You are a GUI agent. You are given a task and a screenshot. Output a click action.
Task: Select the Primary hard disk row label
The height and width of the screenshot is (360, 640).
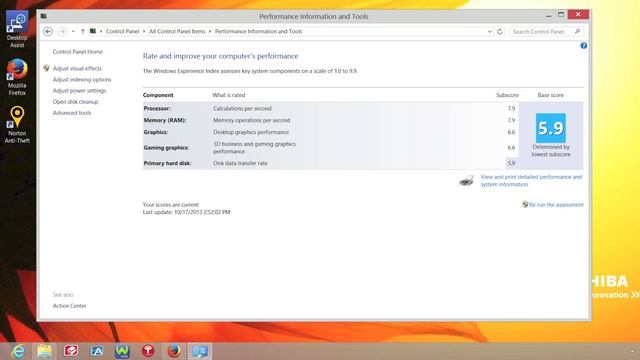point(167,163)
